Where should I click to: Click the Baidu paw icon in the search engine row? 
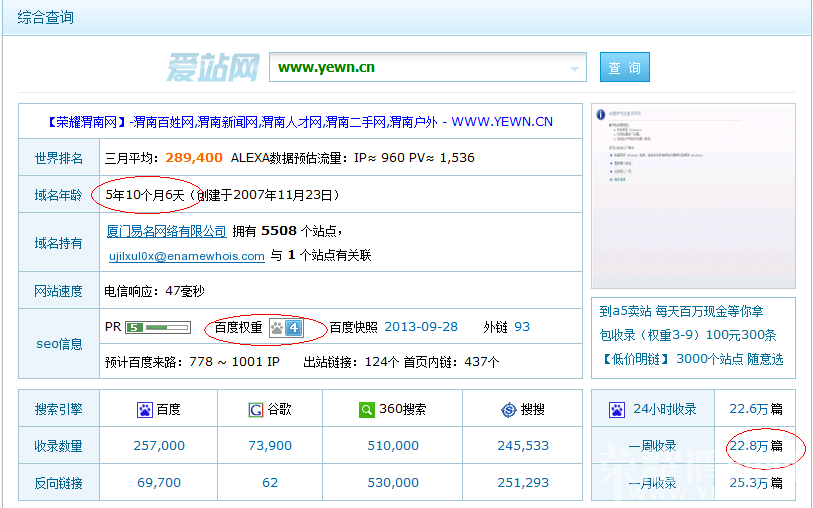point(145,410)
